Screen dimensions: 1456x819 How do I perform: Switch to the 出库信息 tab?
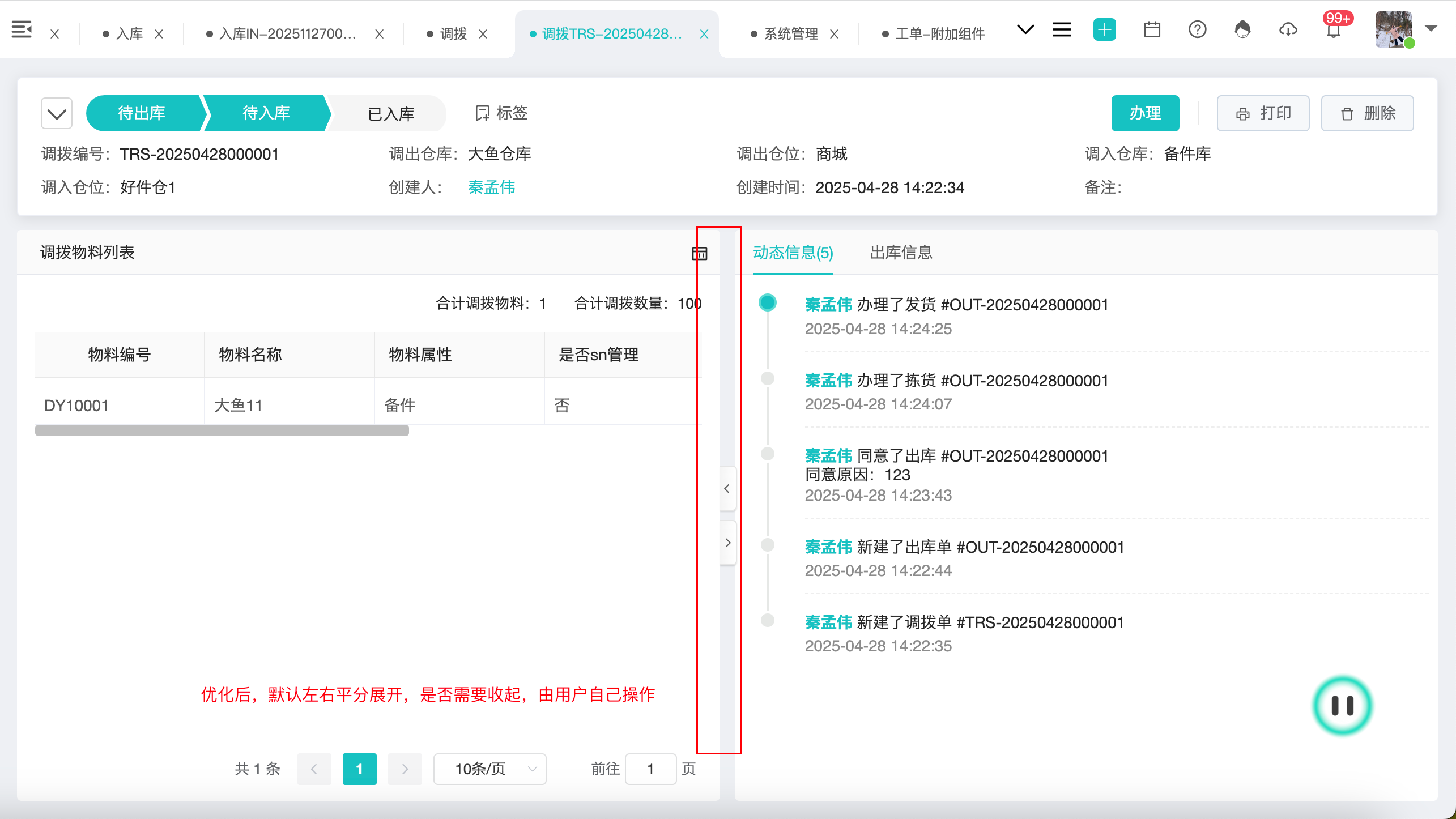[901, 253]
